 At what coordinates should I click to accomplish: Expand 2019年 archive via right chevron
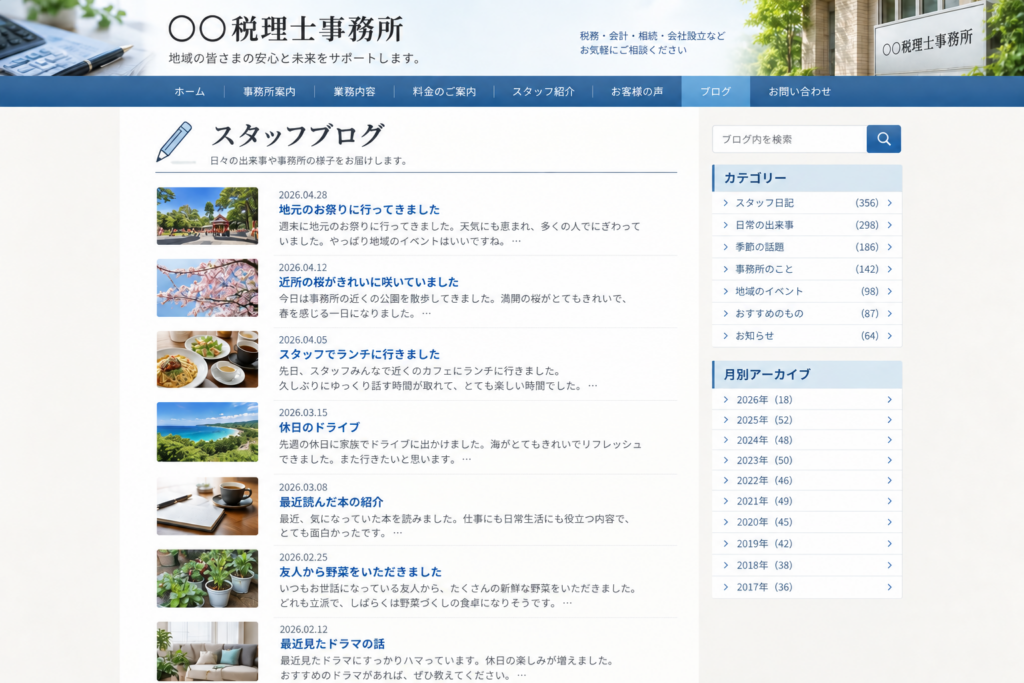(889, 544)
